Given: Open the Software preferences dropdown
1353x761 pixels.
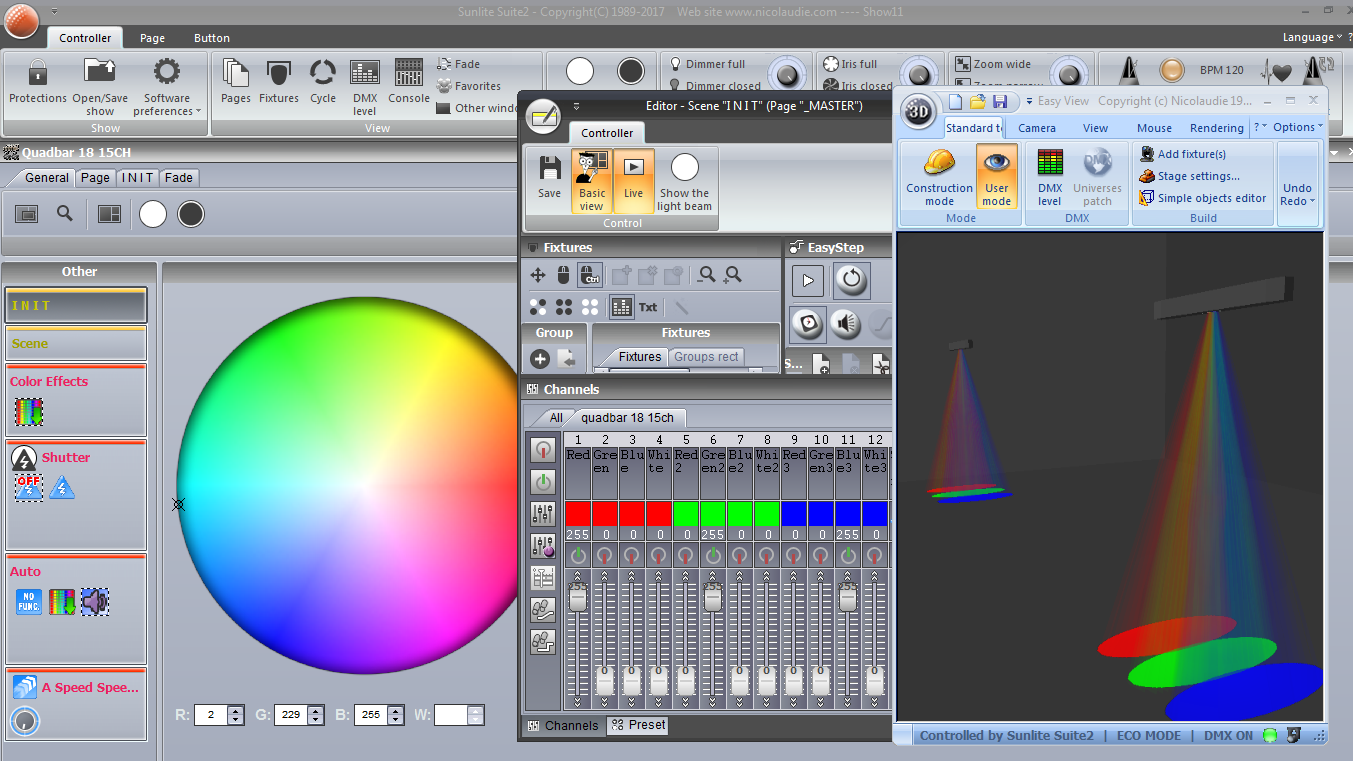Looking at the screenshot, I should (166, 86).
